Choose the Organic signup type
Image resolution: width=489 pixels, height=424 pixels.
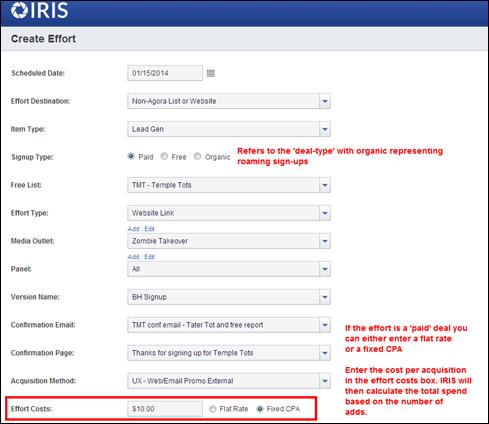(197, 156)
